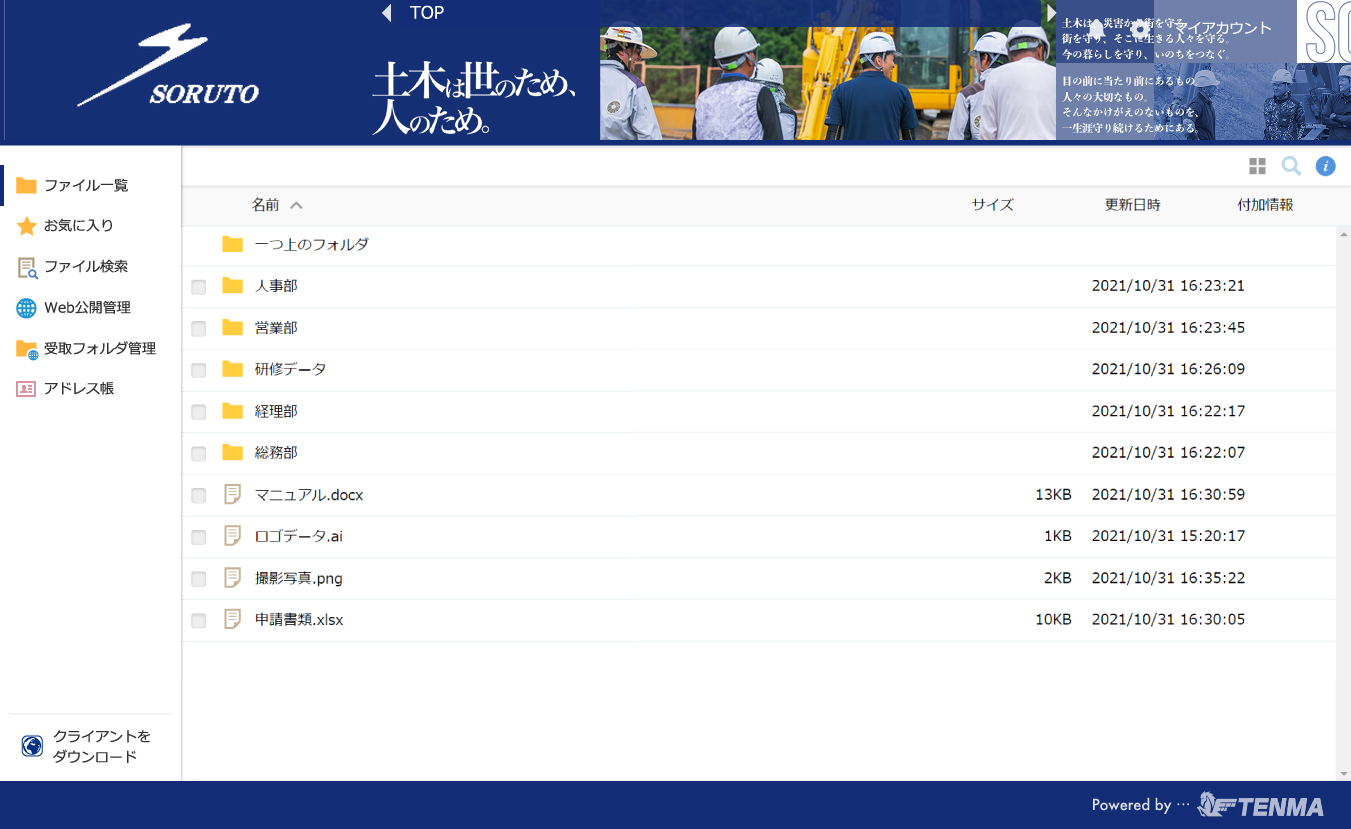Select Web公開管理 in sidebar

click(87, 308)
